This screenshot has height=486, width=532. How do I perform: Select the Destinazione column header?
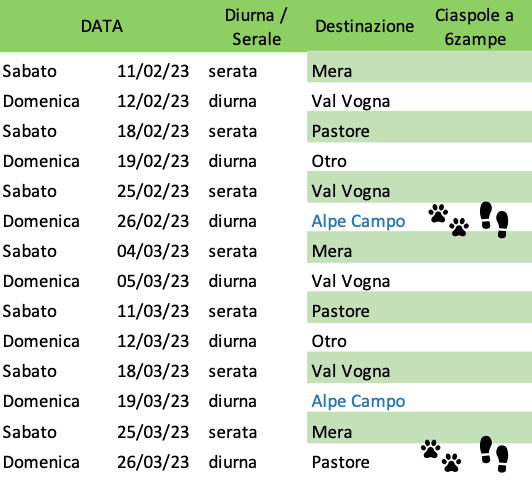coord(364,26)
